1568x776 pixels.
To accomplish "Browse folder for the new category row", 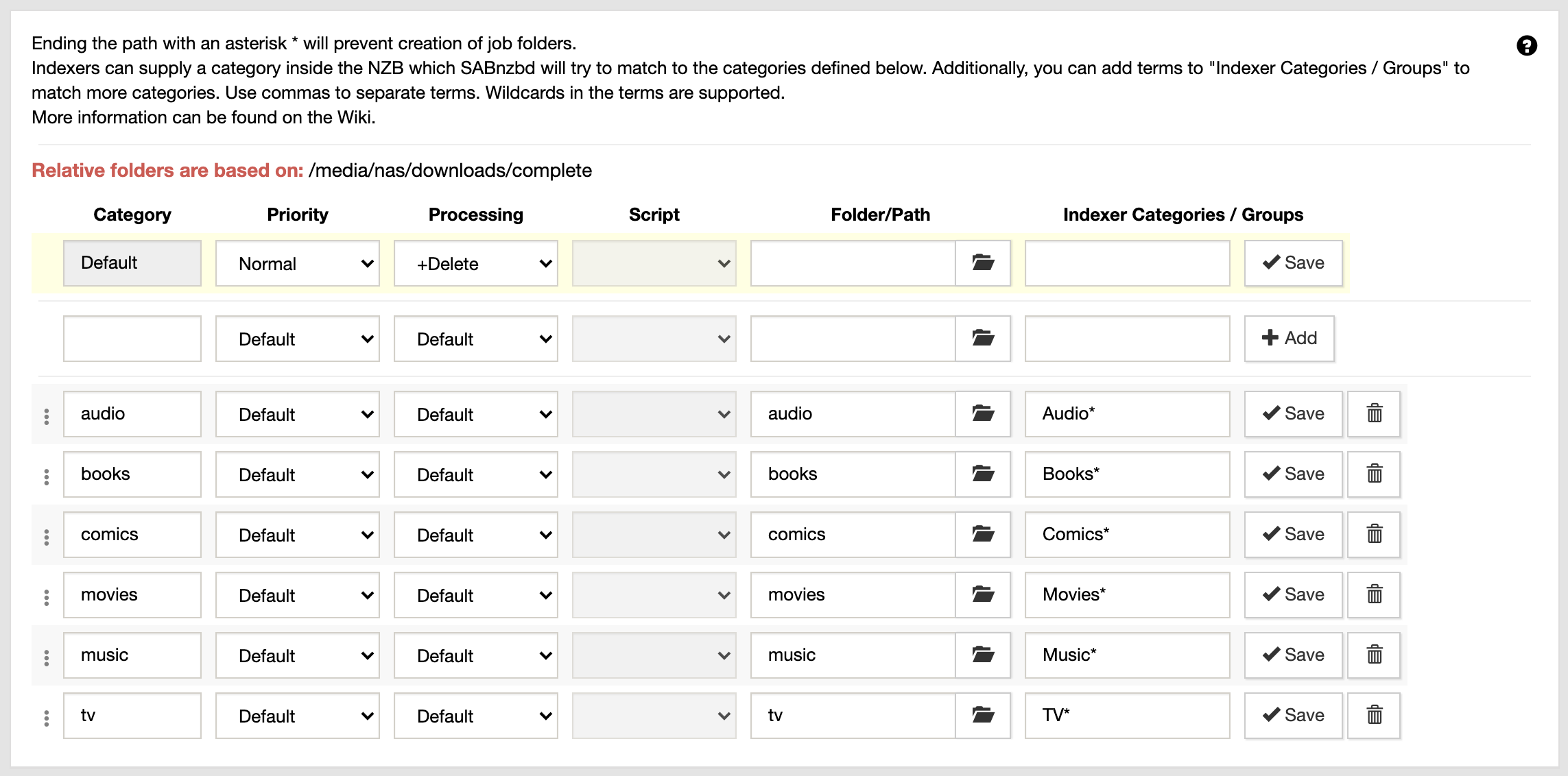I will pyautogui.click(x=983, y=338).
